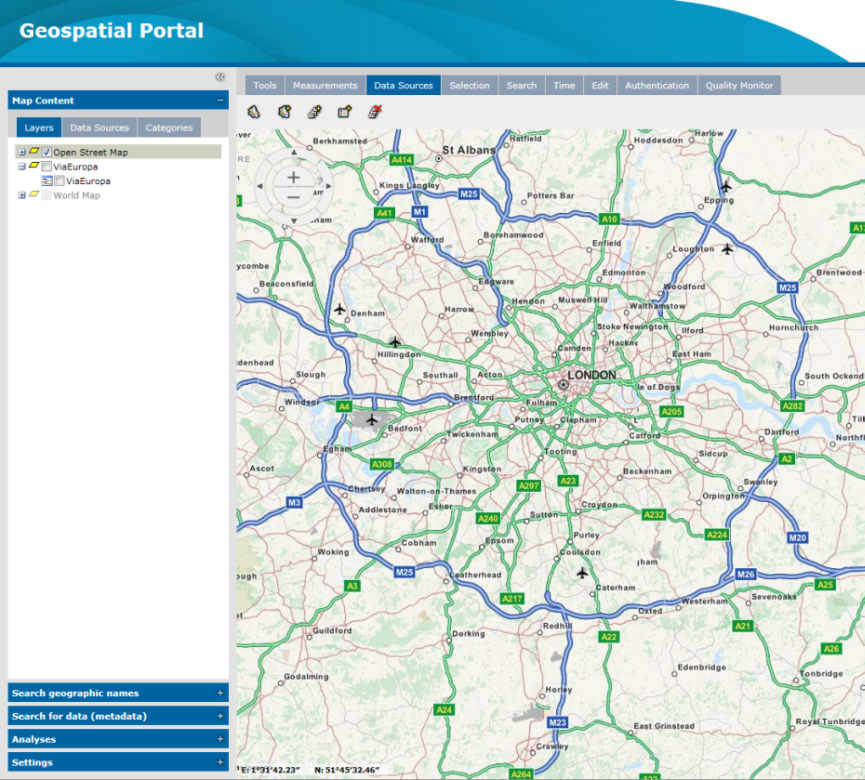Click the layers icon with red X
Image resolution: width=865 pixels, height=780 pixels.
point(374,112)
